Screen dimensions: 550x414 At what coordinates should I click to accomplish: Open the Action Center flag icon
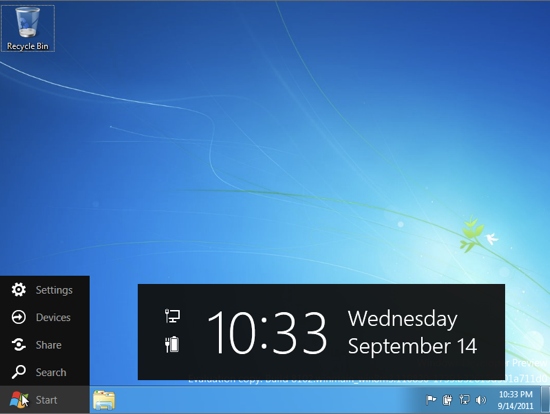[431, 400]
